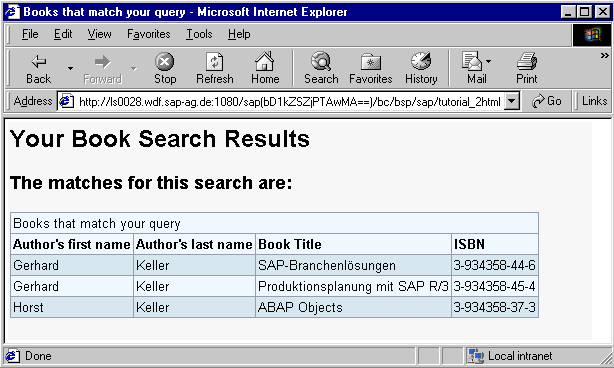Expand the address bar dropdown list
614x368 pixels.
tap(511, 102)
